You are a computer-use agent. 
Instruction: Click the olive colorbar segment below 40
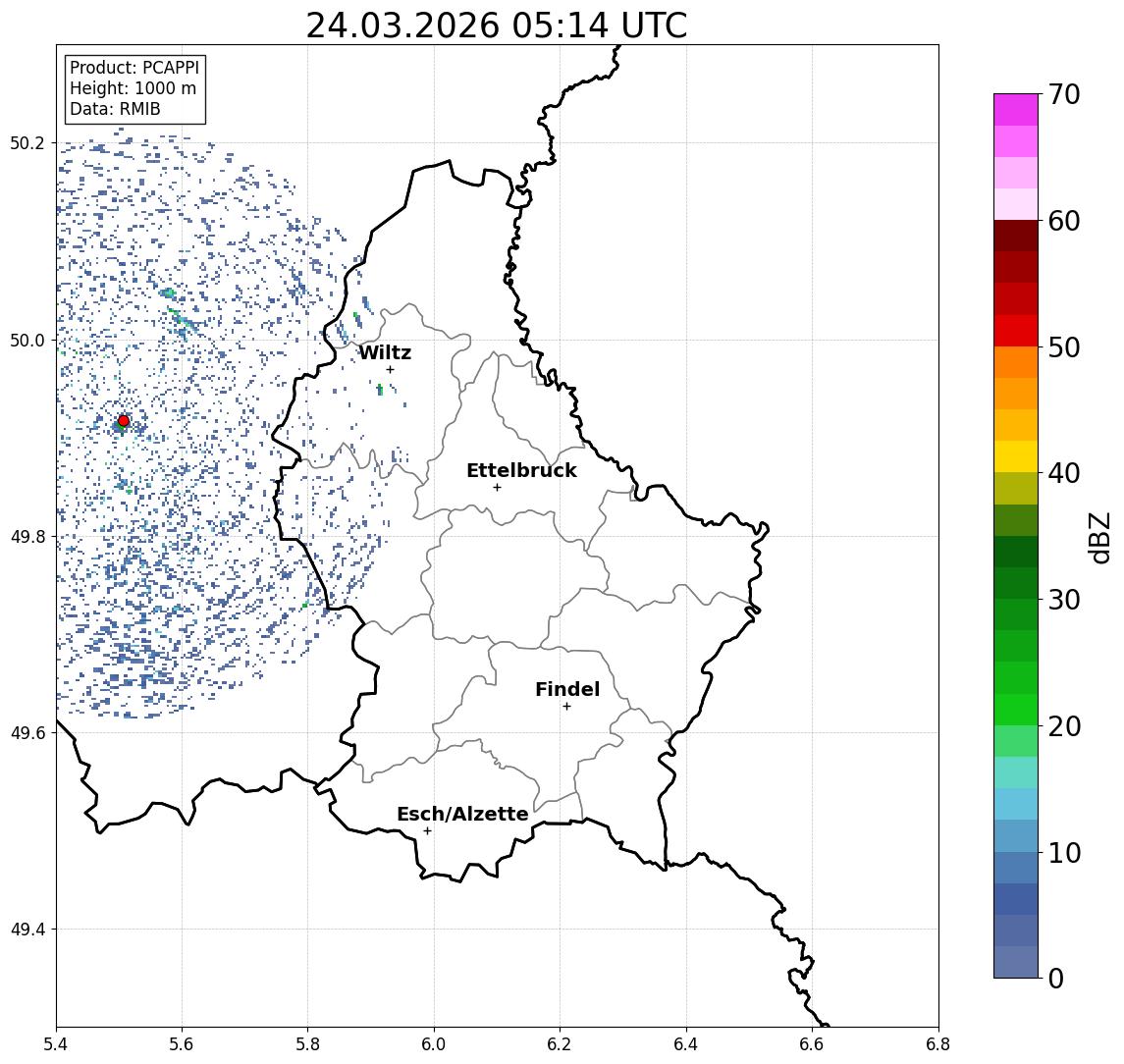point(1016,488)
